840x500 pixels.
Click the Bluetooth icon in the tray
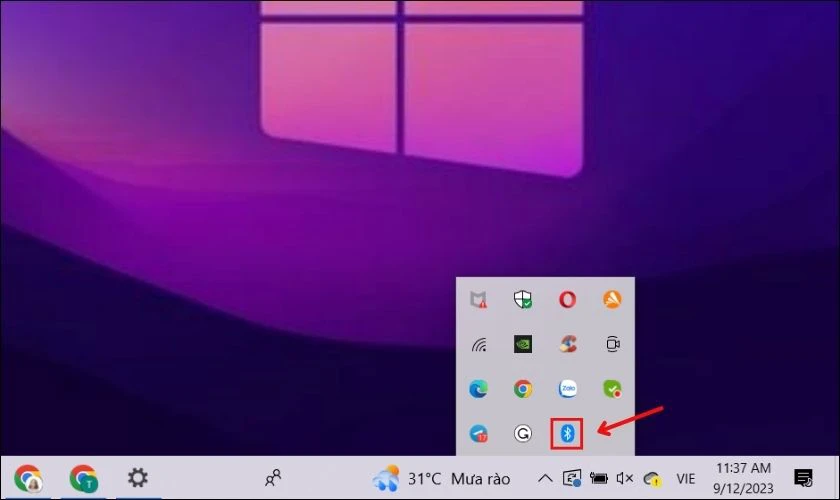567,433
